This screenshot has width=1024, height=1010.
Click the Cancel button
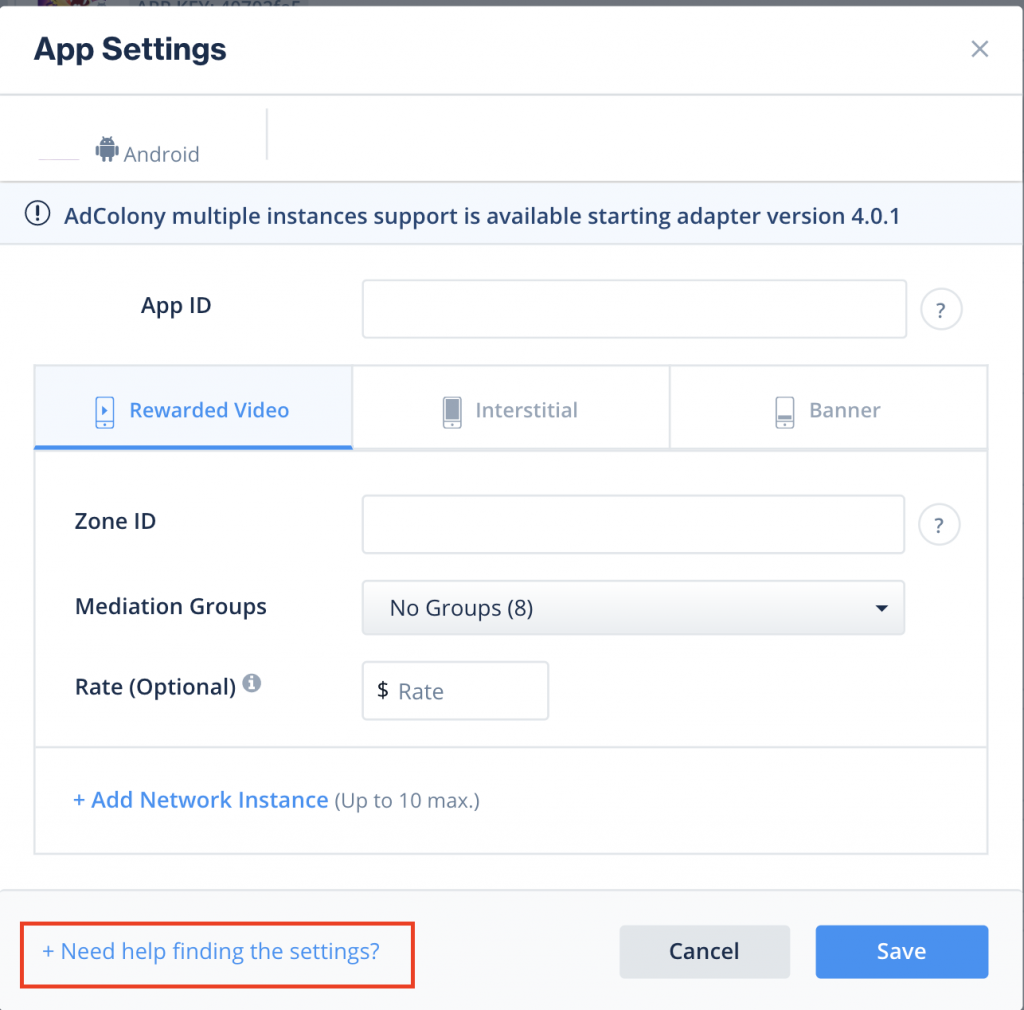pos(705,951)
